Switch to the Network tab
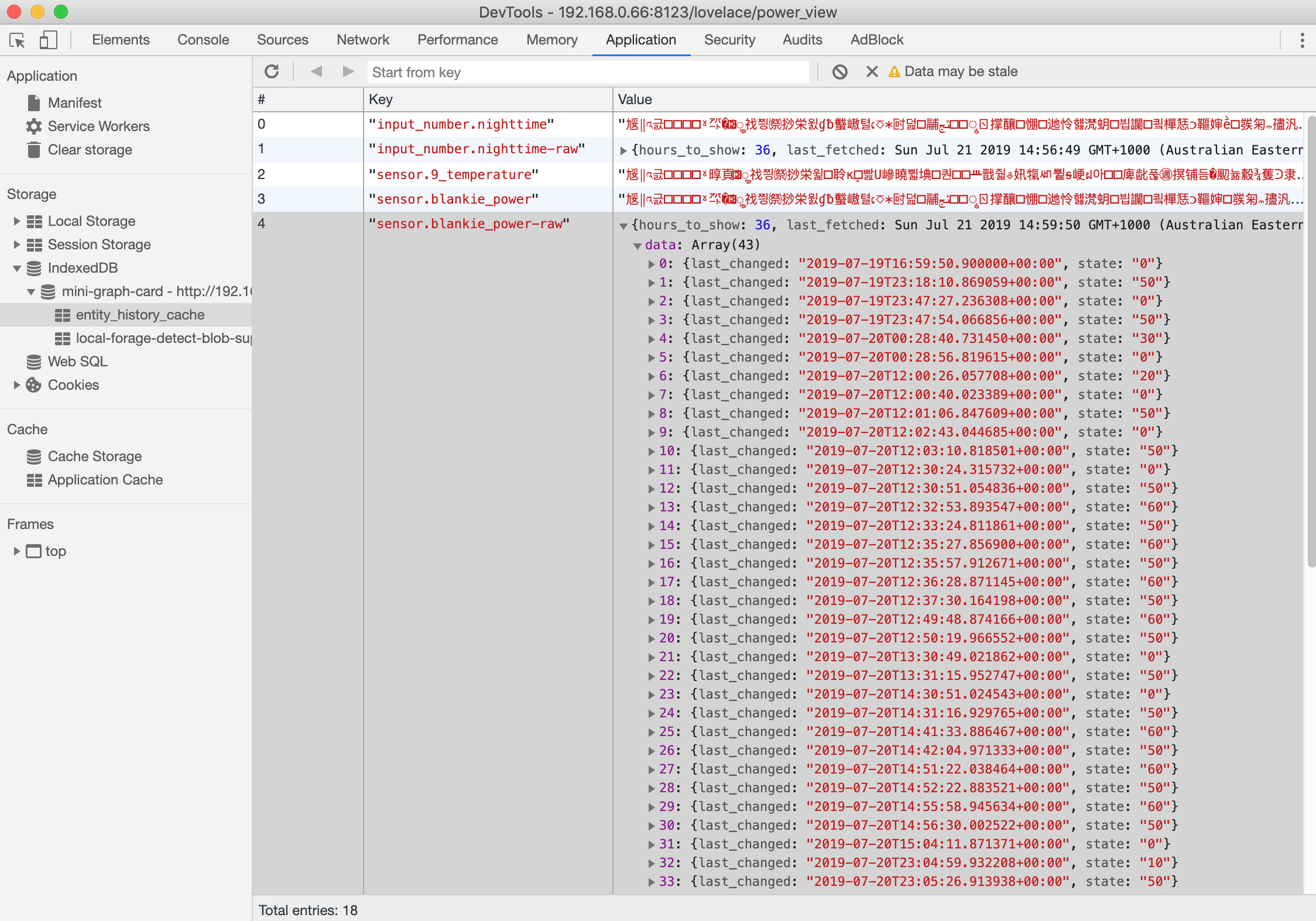This screenshot has height=921, width=1316. (363, 40)
